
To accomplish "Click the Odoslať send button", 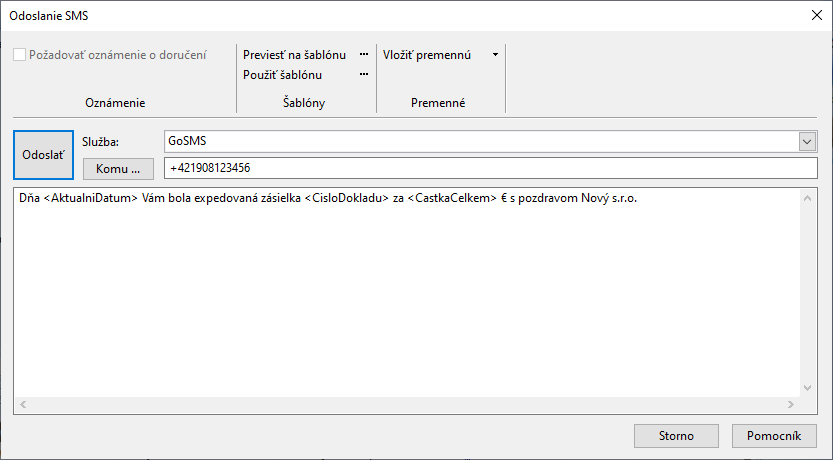I will pyautogui.click(x=44, y=155).
